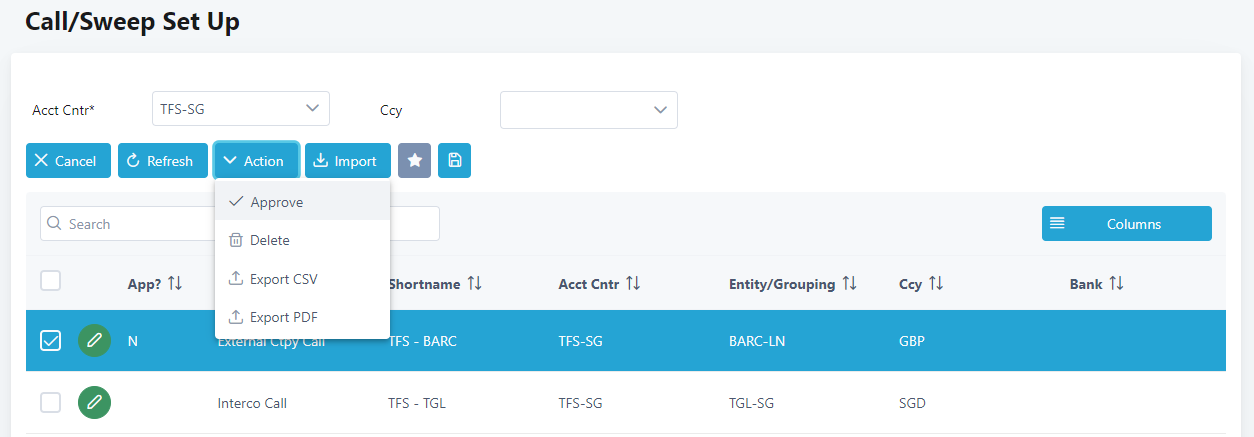Sort by Acct Cntr column arrows
Image resolution: width=1254 pixels, height=437 pixels.
point(633,284)
